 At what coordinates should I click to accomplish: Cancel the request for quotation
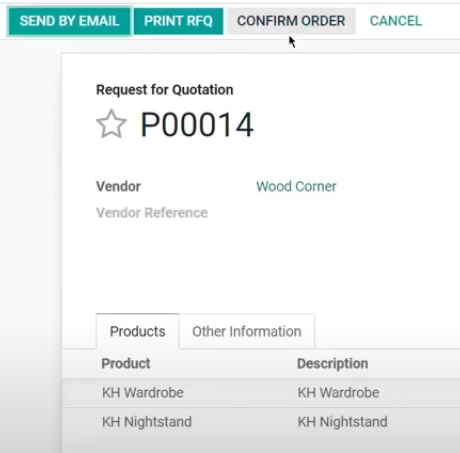(x=396, y=21)
